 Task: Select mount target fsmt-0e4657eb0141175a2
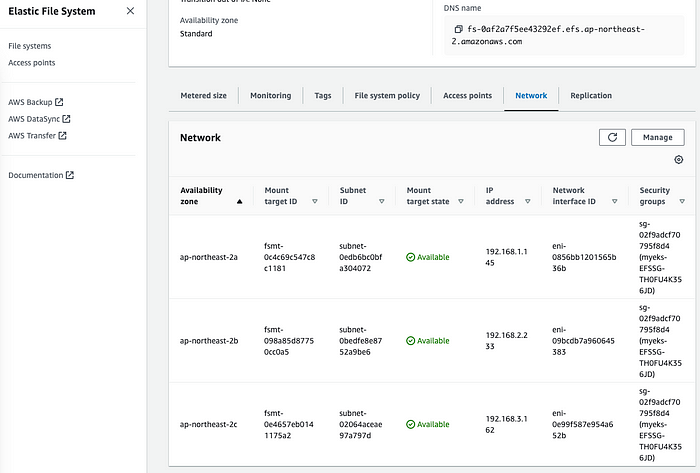(289, 424)
